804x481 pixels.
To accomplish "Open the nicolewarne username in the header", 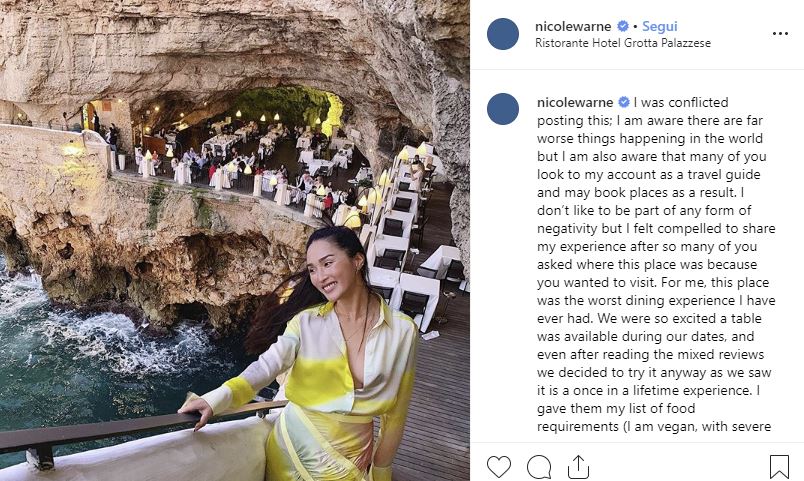I will (x=576, y=26).
